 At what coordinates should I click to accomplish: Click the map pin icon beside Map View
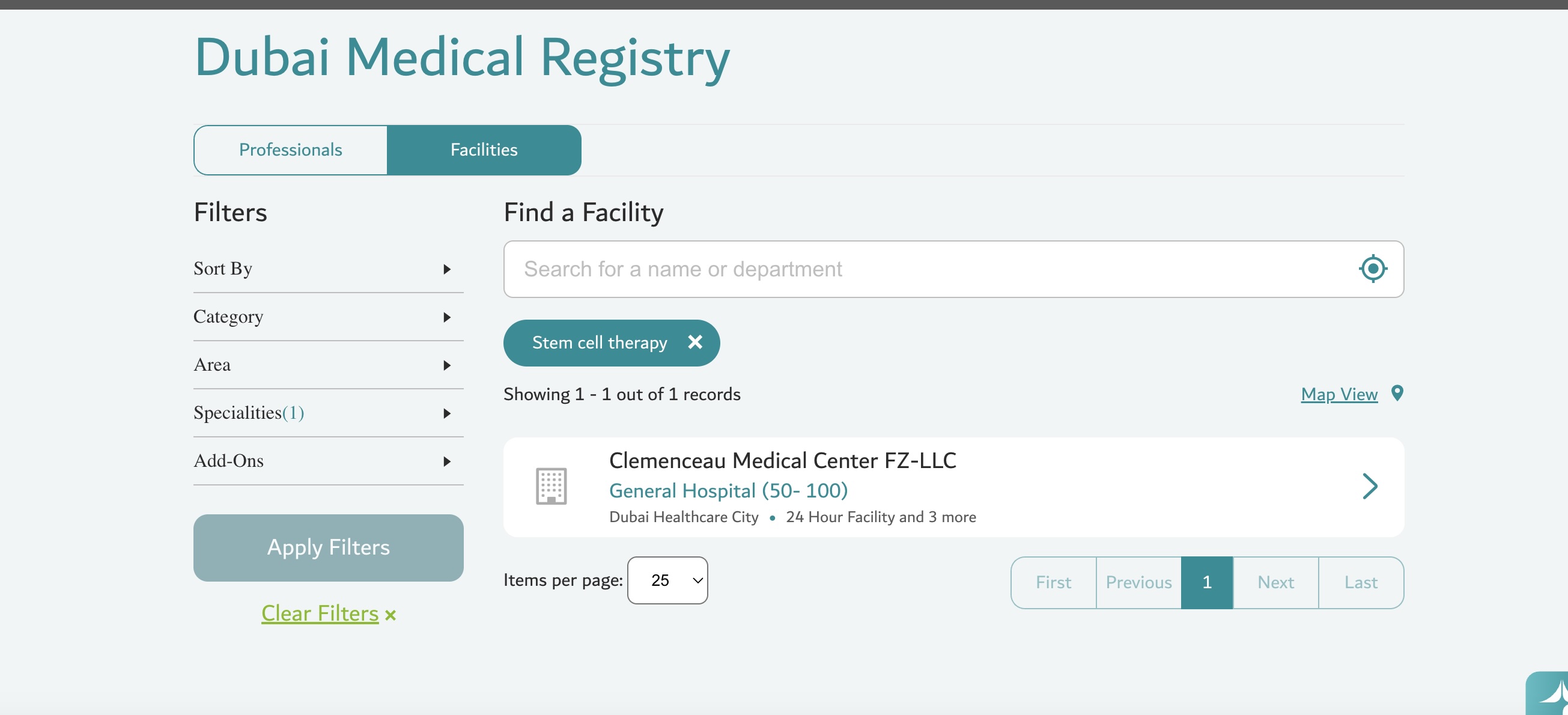pyautogui.click(x=1397, y=394)
